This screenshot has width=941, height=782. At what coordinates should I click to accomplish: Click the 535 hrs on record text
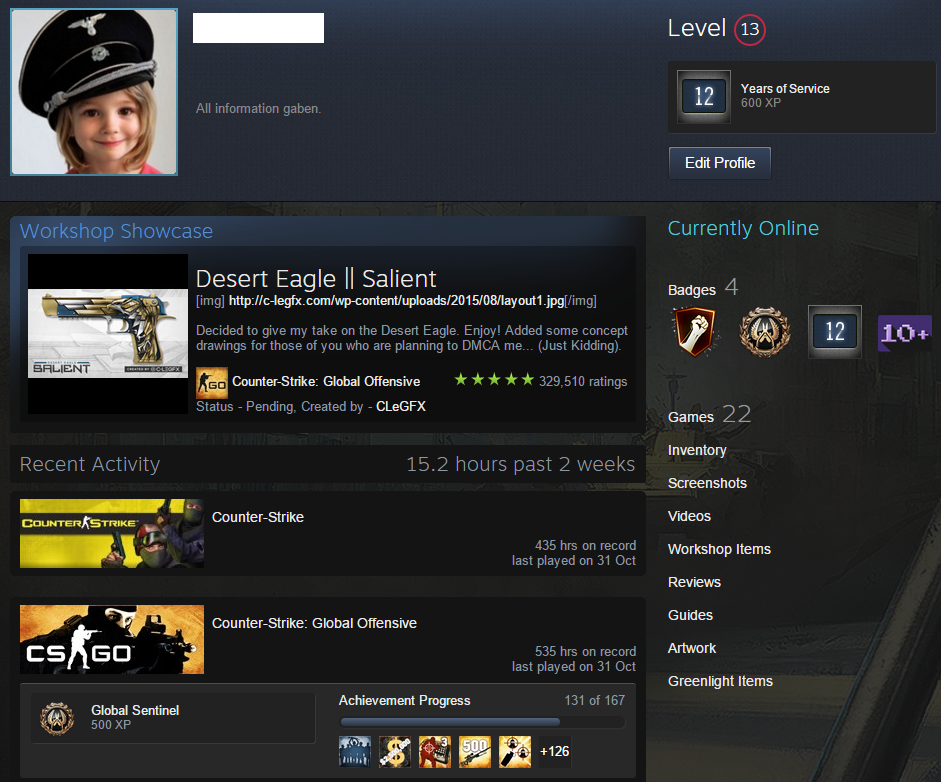585,651
